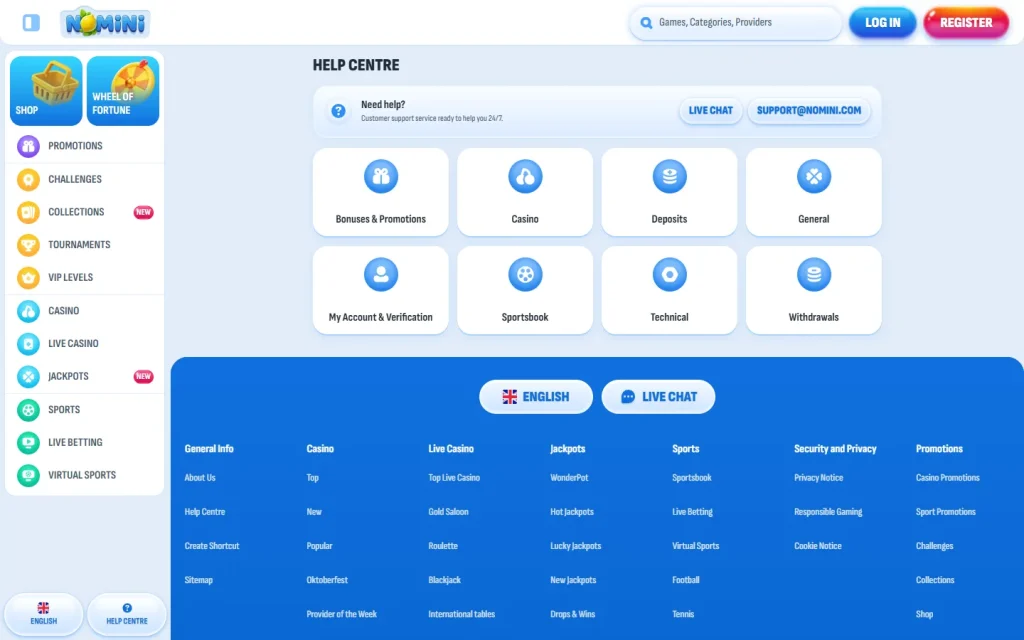The width and height of the screenshot is (1024, 640).
Task: Open Help Centre footer link
Action: coord(204,512)
